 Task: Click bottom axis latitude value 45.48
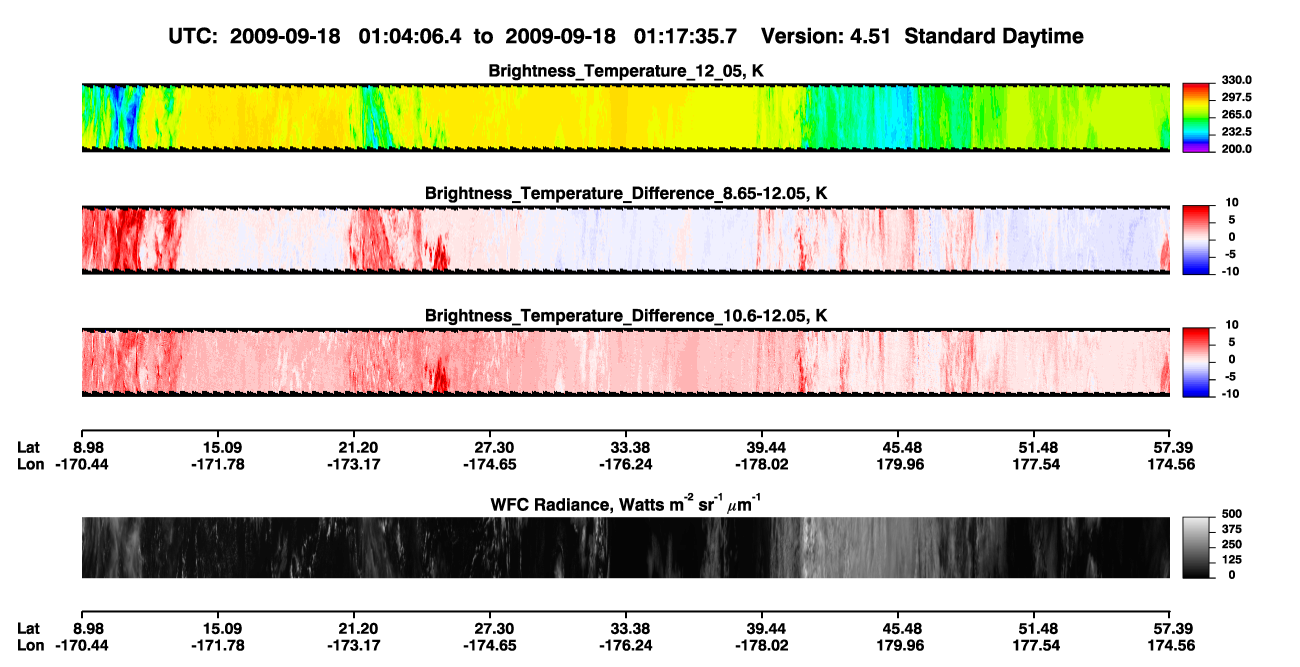[902, 628]
